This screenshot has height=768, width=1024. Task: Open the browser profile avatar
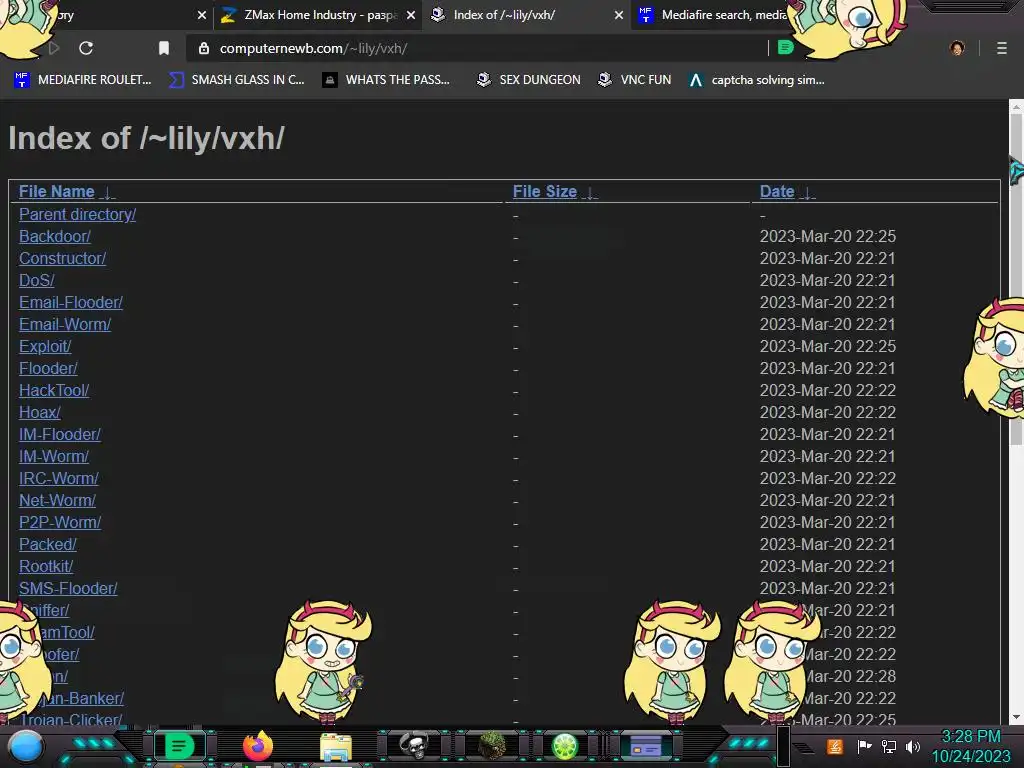click(957, 48)
